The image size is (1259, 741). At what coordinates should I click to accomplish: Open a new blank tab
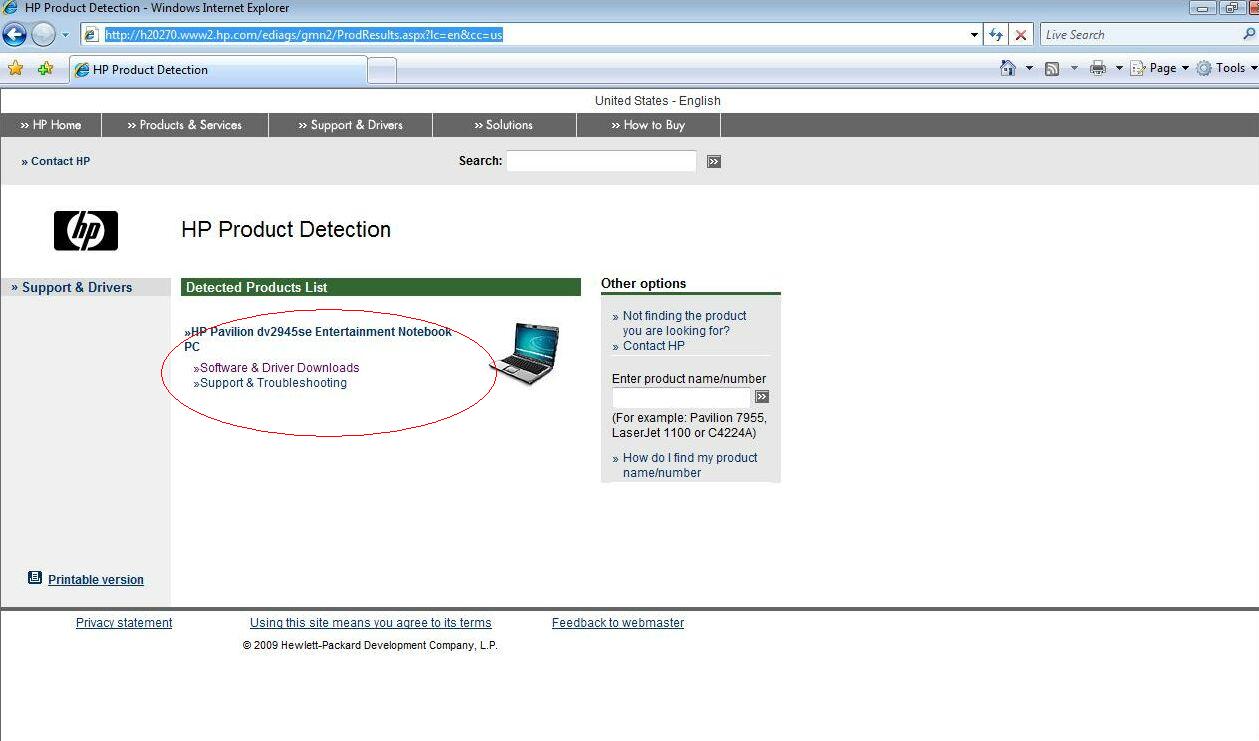(x=382, y=70)
